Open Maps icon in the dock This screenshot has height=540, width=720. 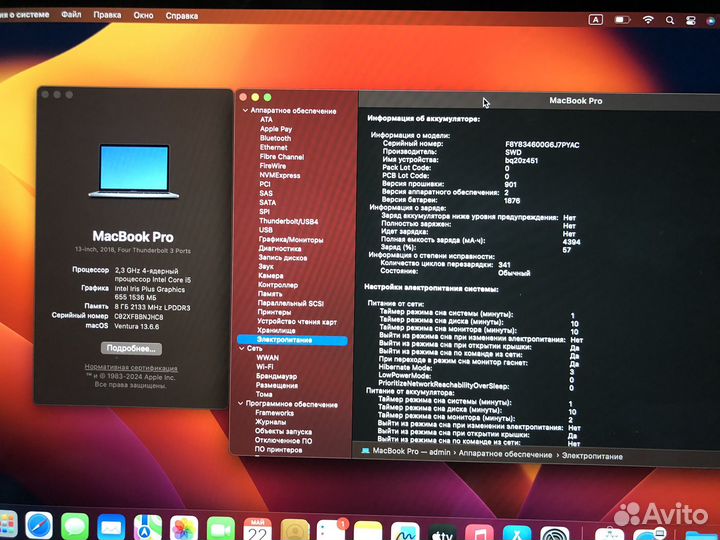(147, 529)
